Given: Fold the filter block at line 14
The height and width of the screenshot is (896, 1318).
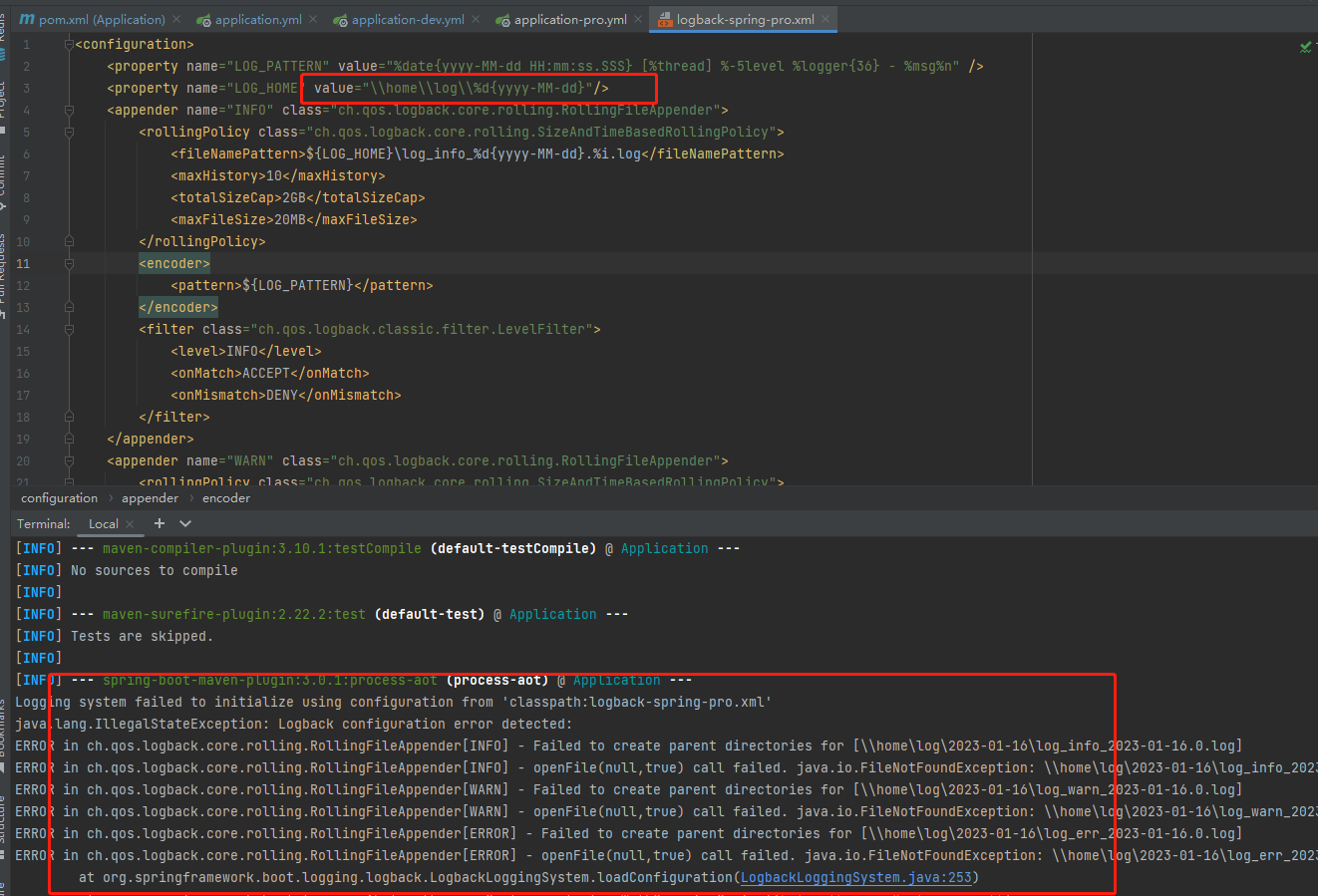Looking at the screenshot, I should [69, 329].
